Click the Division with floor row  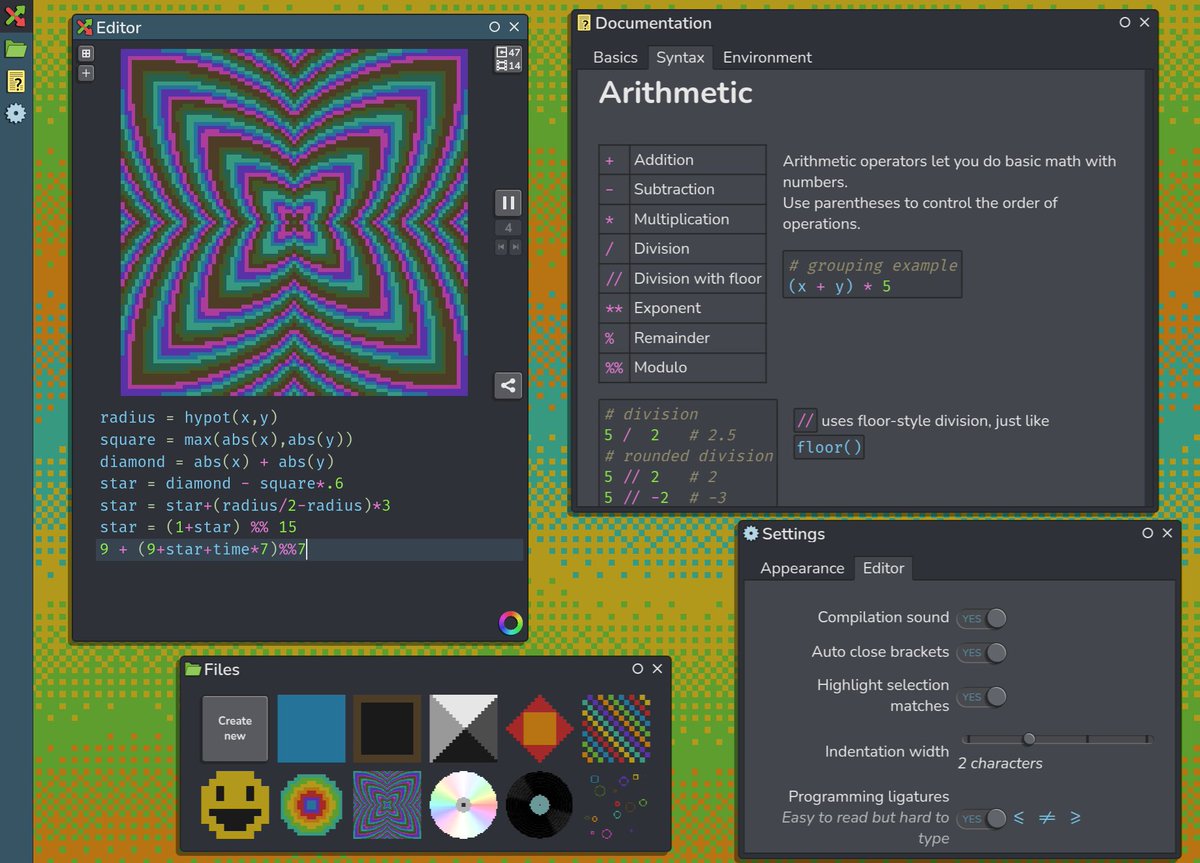[682, 278]
